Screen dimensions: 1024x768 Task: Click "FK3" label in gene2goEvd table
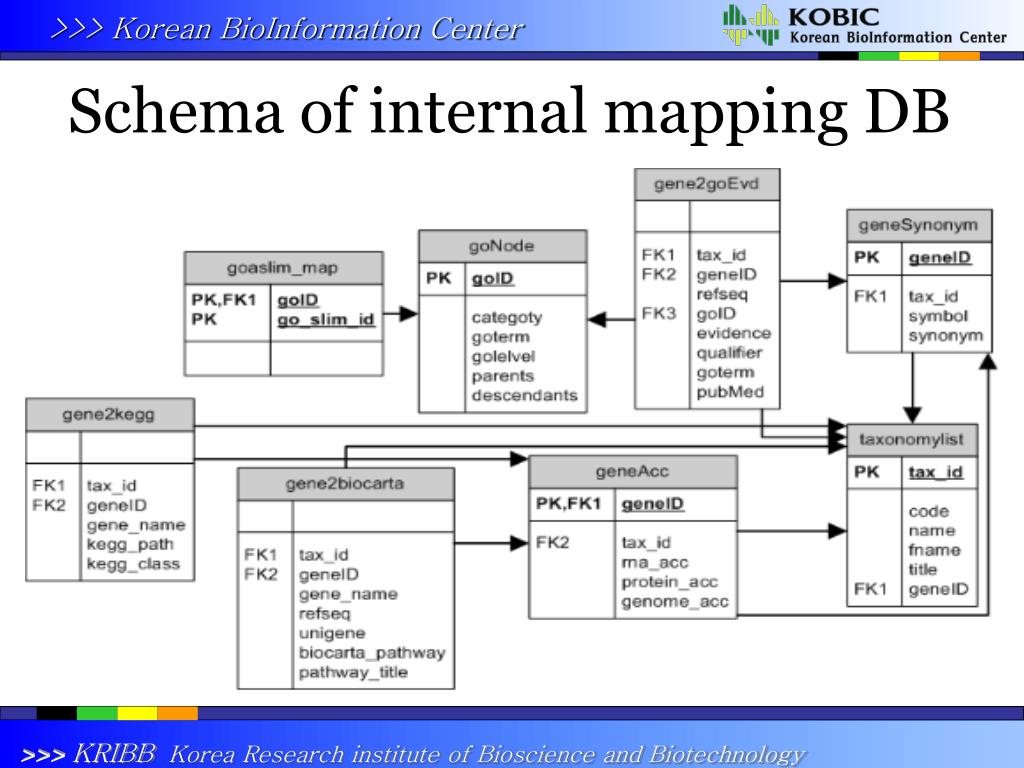coord(658,313)
